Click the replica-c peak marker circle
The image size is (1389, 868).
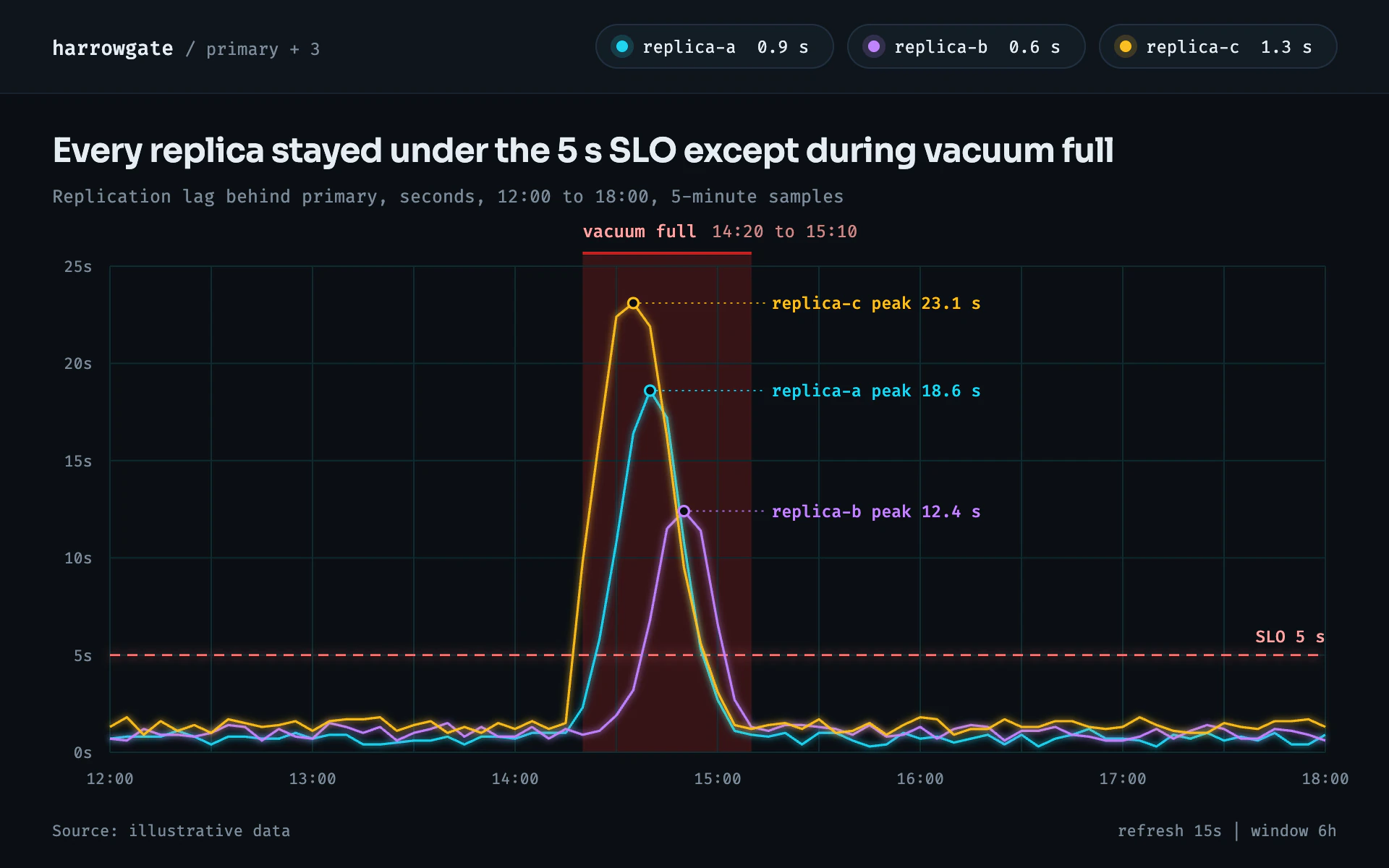[633, 303]
